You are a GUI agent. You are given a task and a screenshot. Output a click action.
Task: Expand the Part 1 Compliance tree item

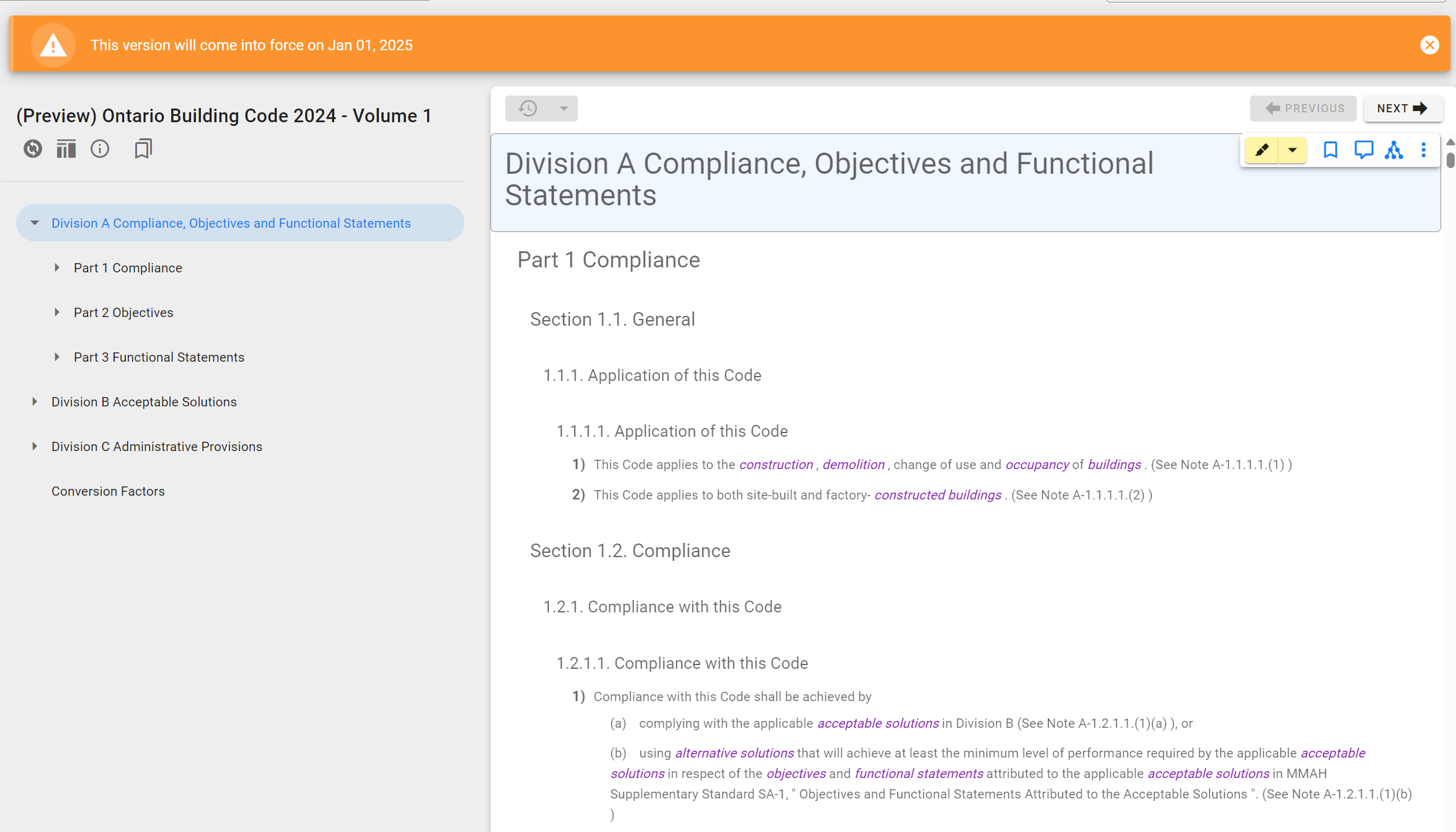click(58, 267)
